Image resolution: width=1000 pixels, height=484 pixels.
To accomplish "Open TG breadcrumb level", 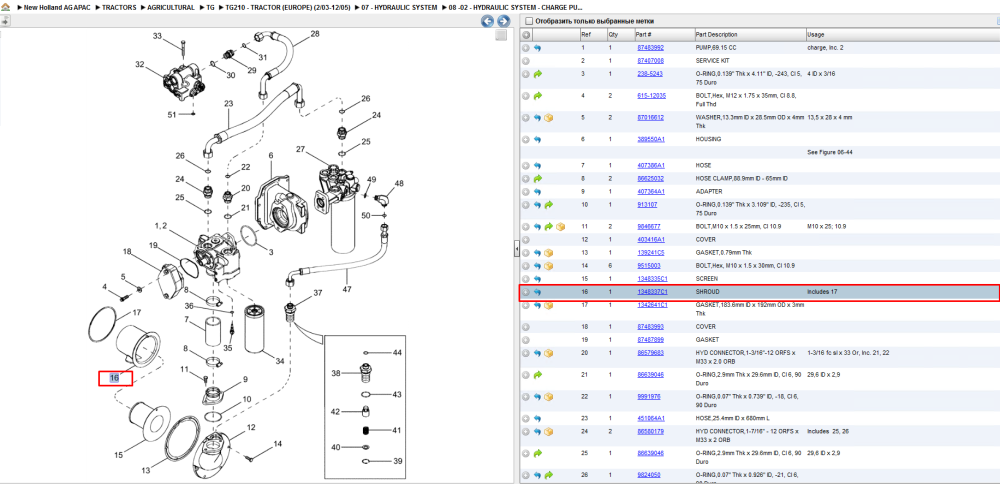I will point(210,8).
